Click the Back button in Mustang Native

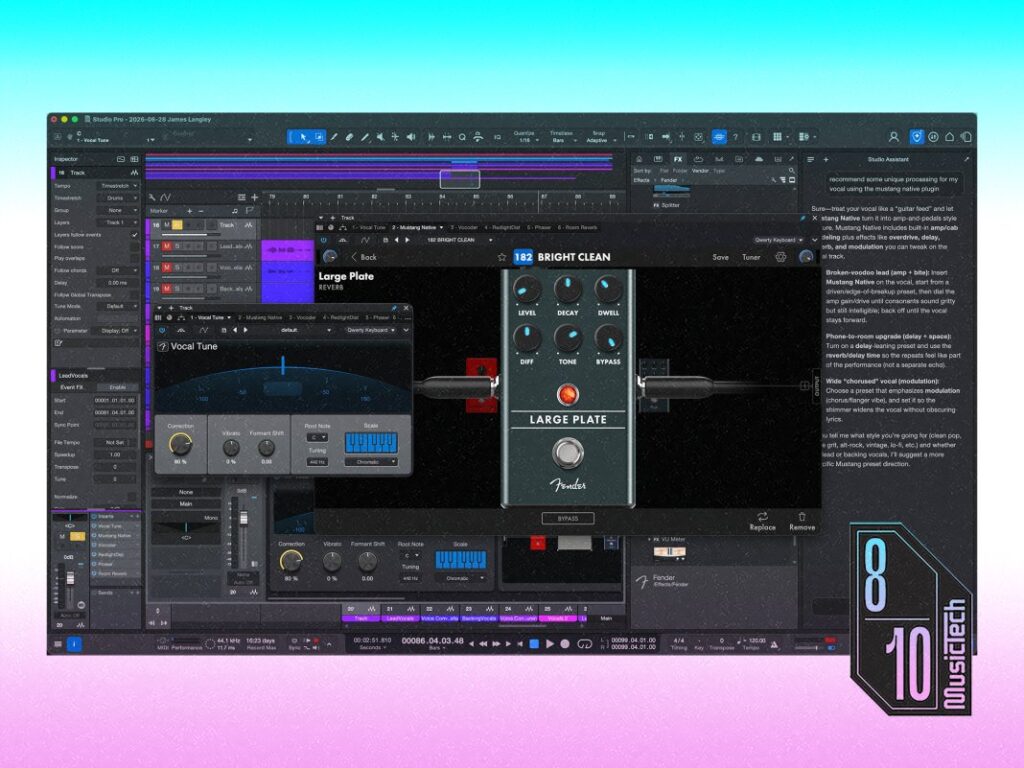[364, 257]
